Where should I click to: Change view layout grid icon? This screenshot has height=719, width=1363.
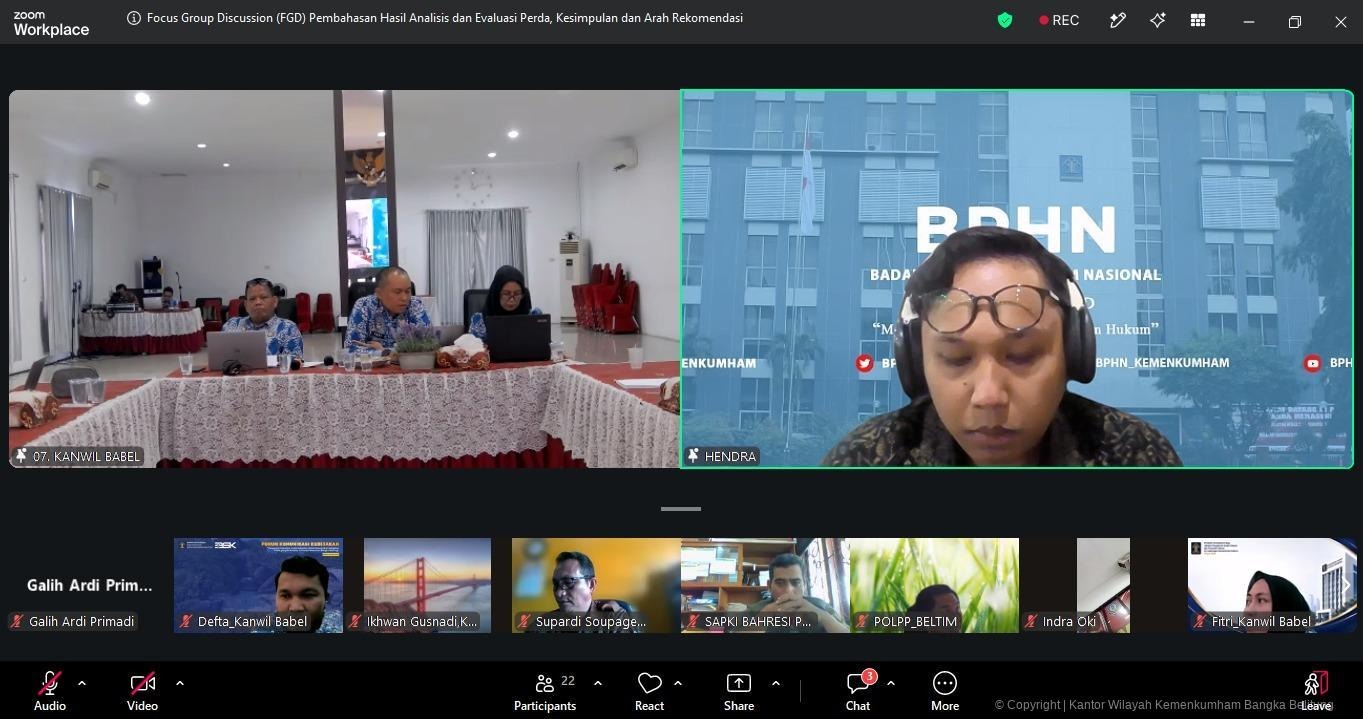[x=1198, y=20]
